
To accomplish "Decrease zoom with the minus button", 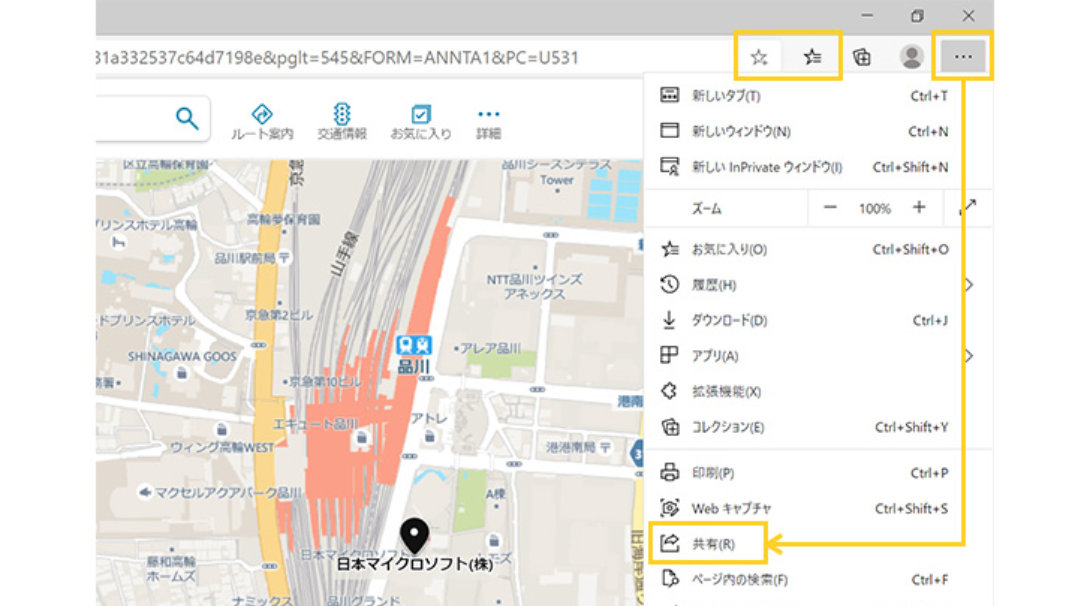I will tap(830, 208).
